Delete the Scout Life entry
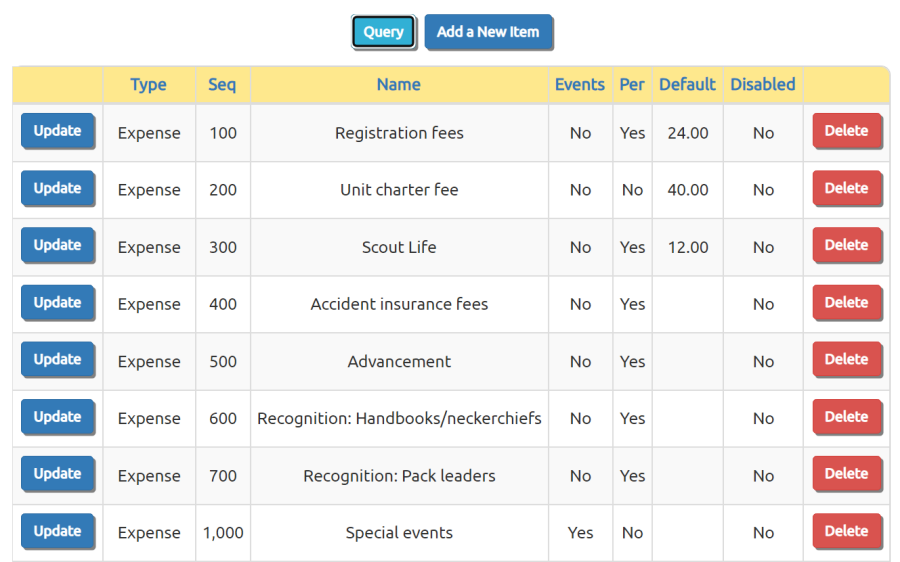900x562 pixels. pyautogui.click(x=847, y=245)
